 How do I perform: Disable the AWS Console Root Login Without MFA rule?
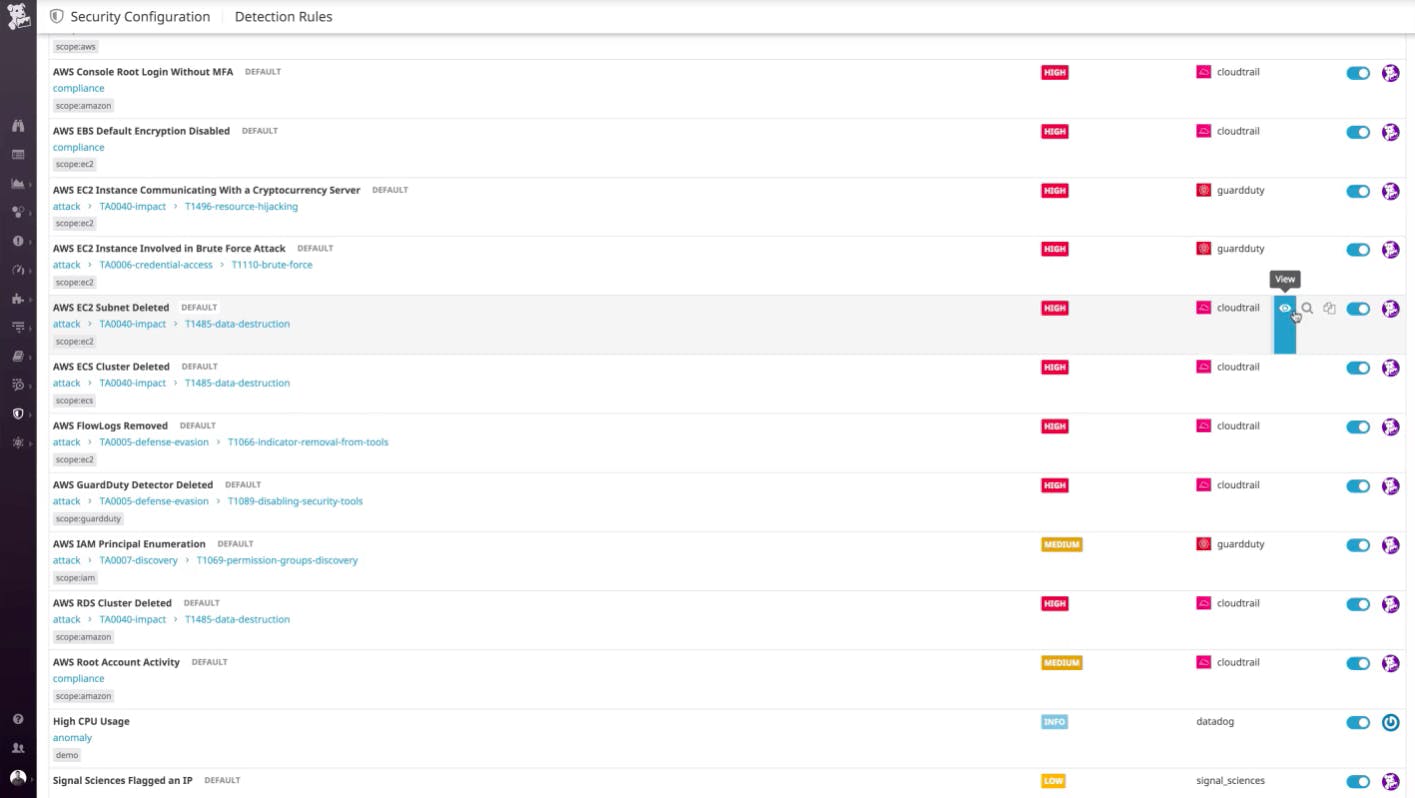1357,72
